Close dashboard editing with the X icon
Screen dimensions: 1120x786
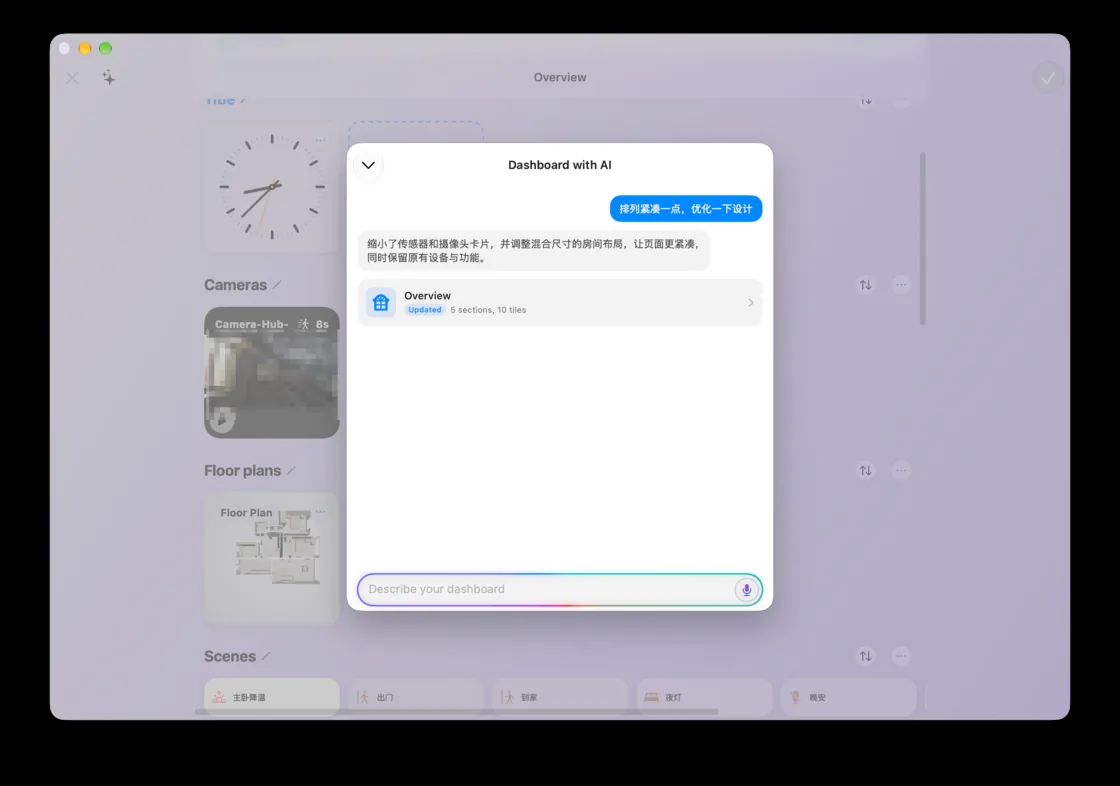point(72,77)
